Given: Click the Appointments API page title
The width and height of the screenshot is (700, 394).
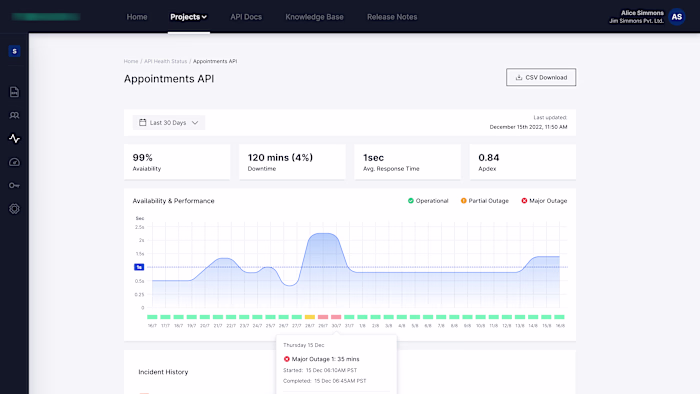Looking at the screenshot, I should pos(169,79).
